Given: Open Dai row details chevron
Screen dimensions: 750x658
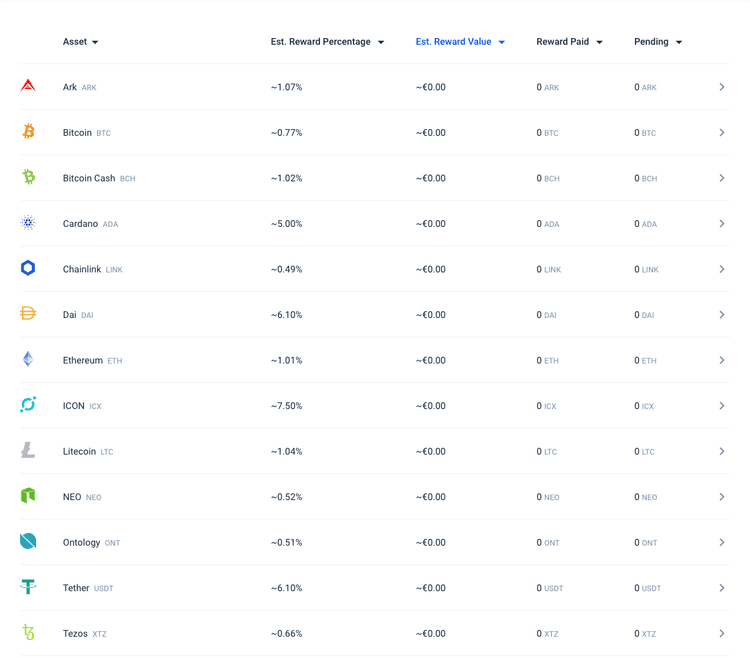Looking at the screenshot, I should point(722,315).
